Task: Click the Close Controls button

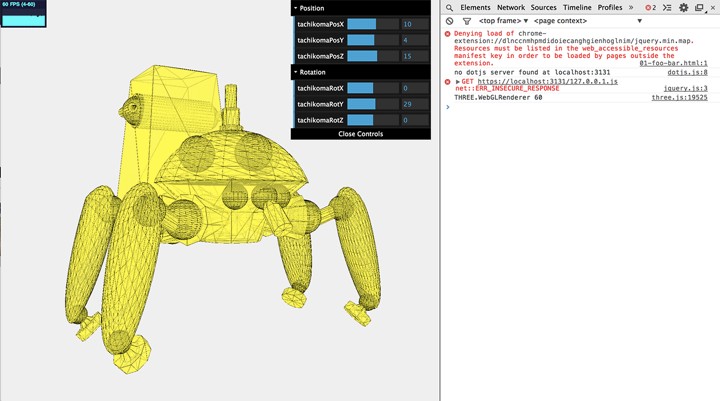Action: coord(361,134)
